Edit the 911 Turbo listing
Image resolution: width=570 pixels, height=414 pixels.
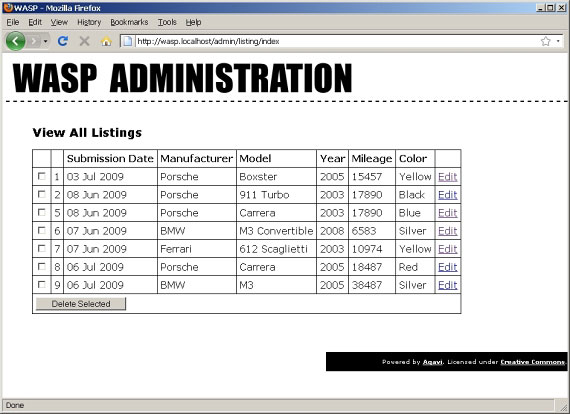(447, 195)
